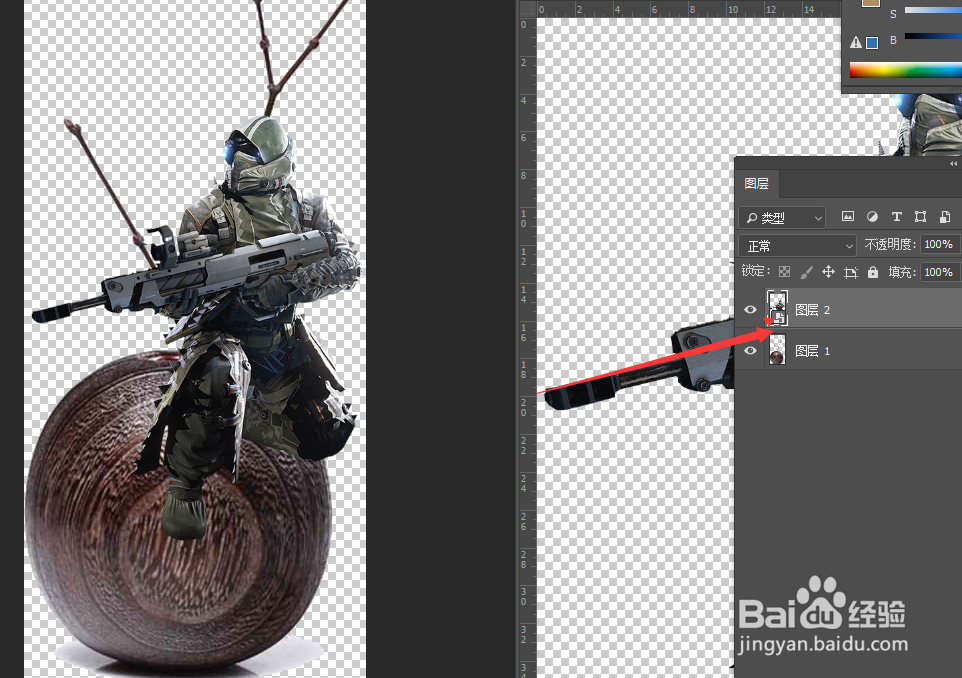The width and height of the screenshot is (962, 678).
Task: Lock image pixels with brush icon
Action: point(806,272)
